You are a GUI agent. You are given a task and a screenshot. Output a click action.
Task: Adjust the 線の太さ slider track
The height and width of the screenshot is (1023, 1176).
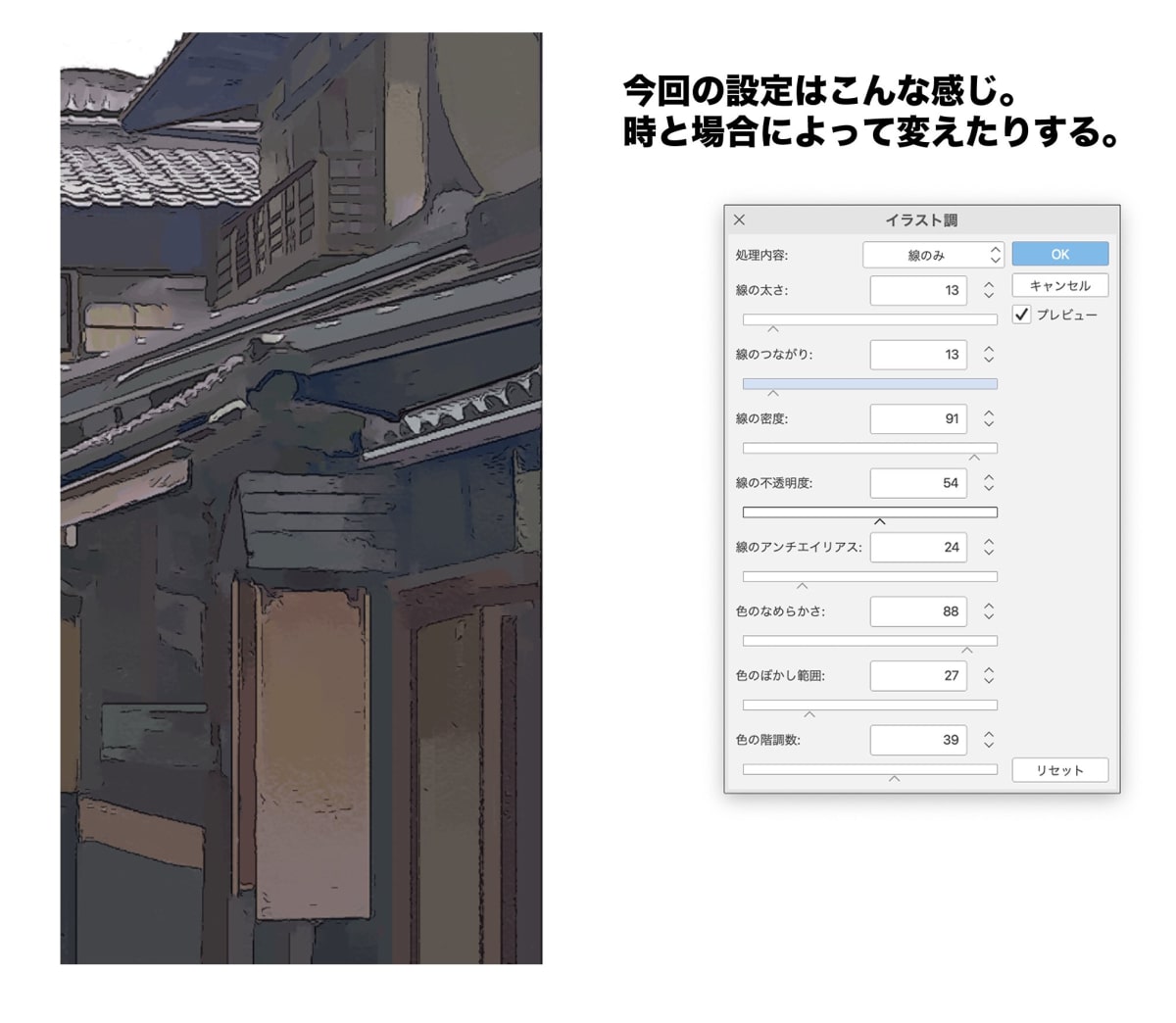click(870, 319)
